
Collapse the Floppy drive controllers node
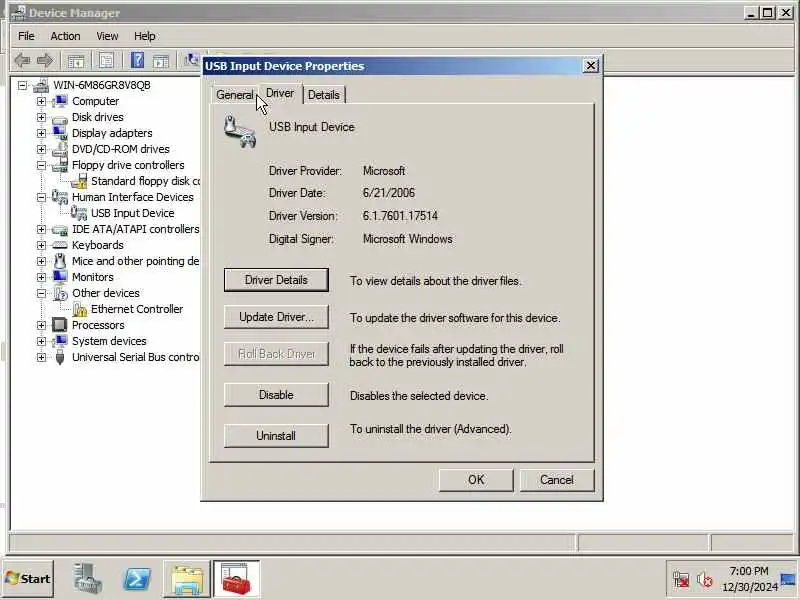[x=41, y=165]
